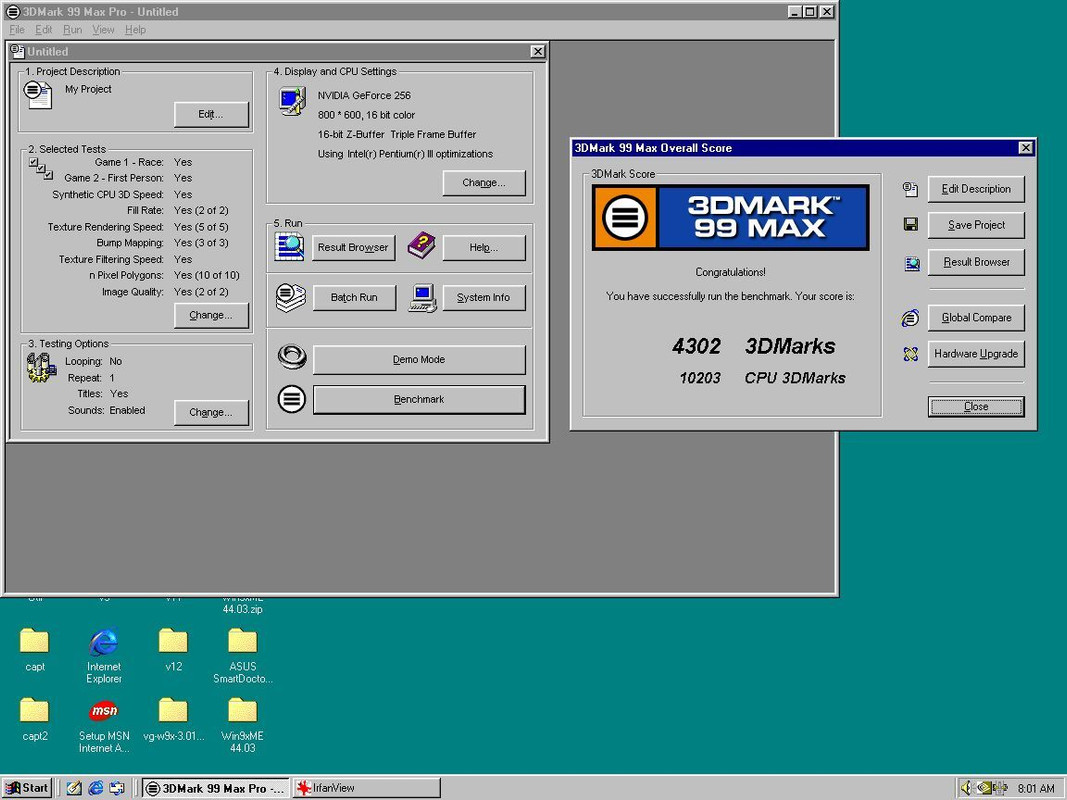Close the Untitled project window

point(538,52)
